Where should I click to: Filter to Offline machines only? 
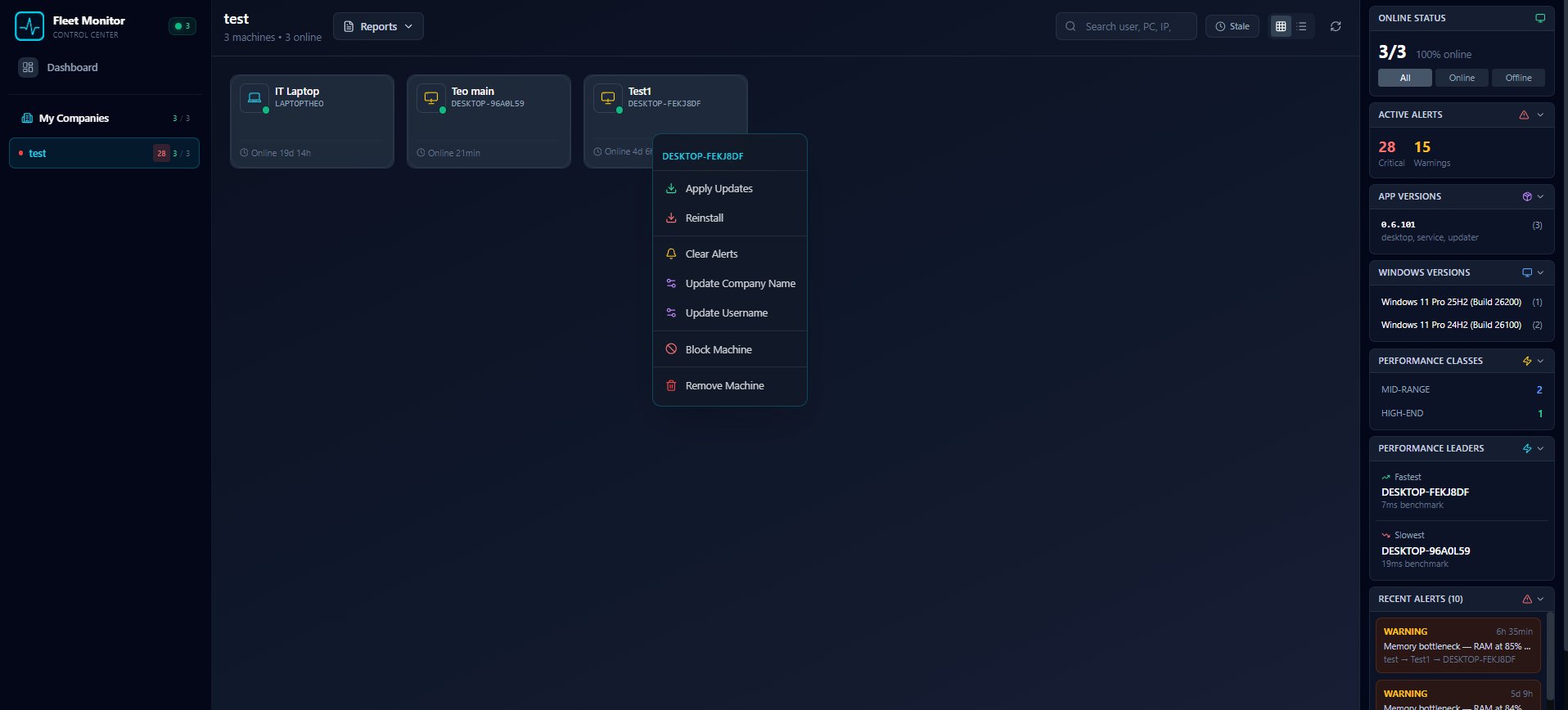[x=1518, y=78]
